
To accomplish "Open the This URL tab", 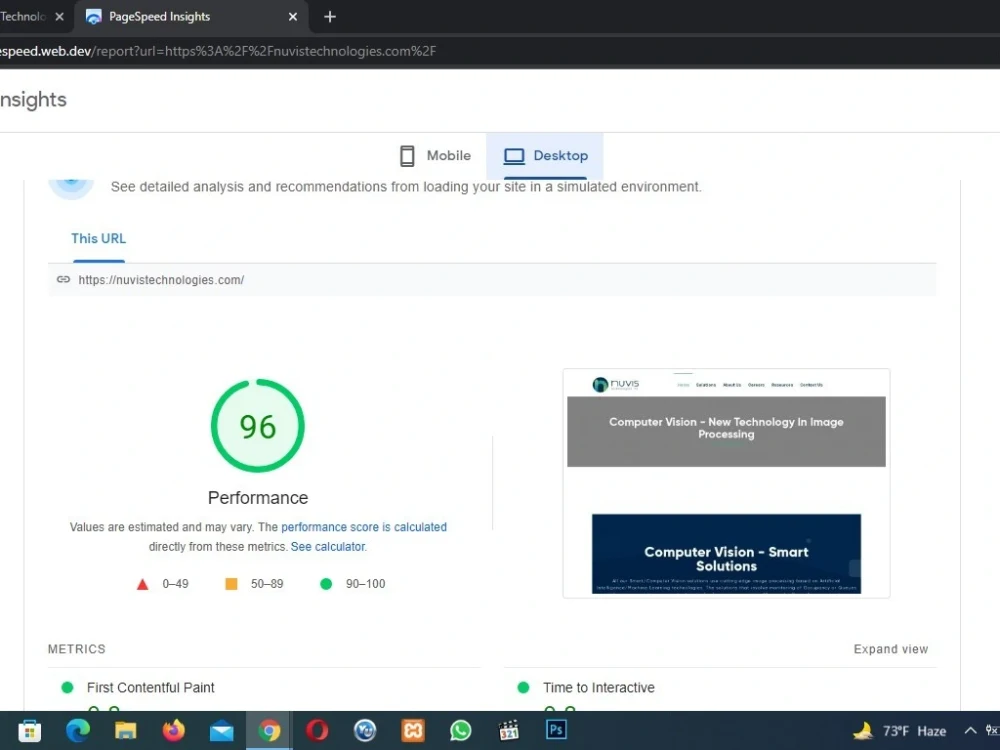I will point(99,239).
